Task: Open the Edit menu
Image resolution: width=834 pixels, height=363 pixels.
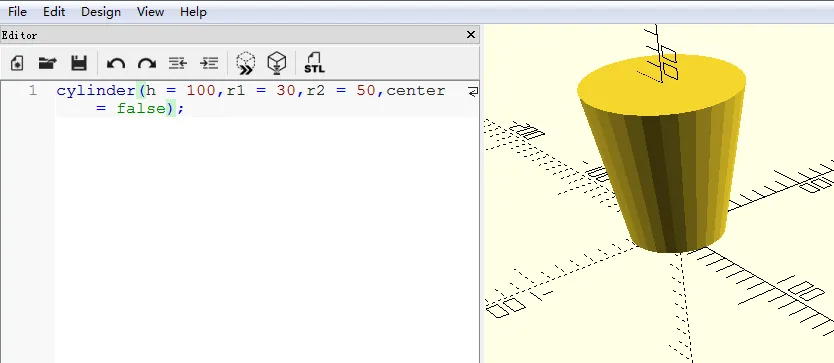Action: point(54,12)
